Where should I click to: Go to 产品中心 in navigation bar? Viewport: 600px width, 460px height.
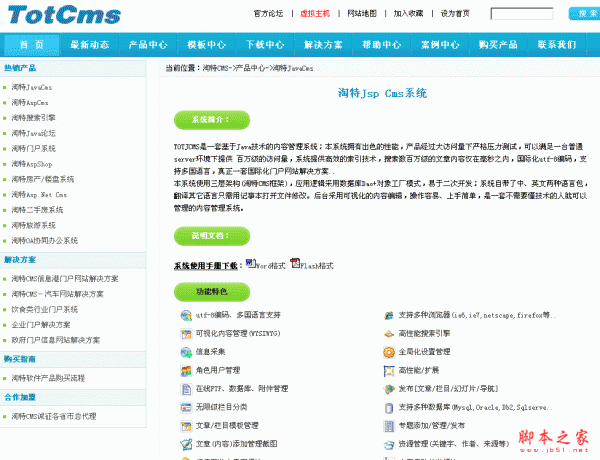click(x=148, y=45)
